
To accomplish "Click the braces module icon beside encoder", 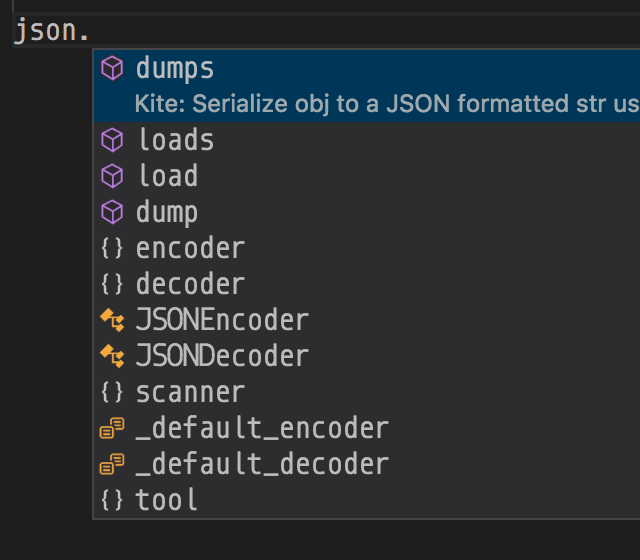I will 113,248.
